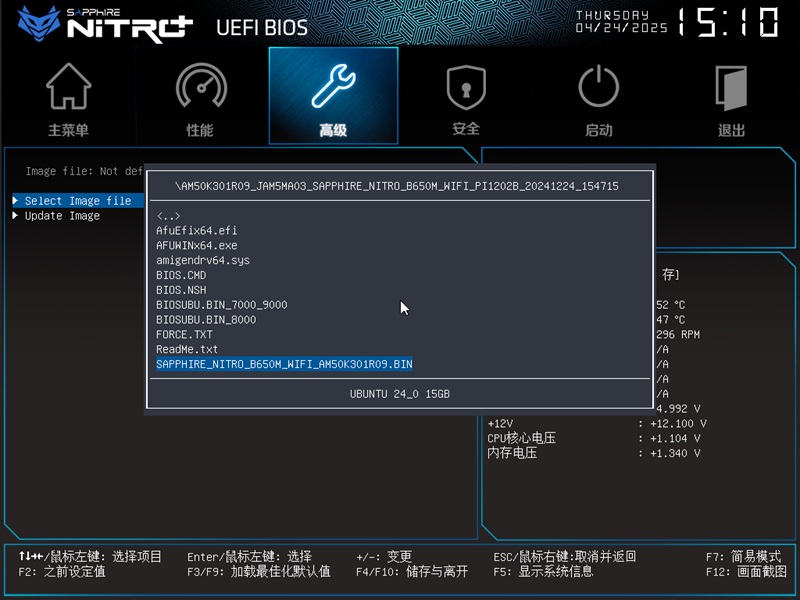Screen dimensions: 800x600
Task: Expand the Select Image file entry
Action: 77,201
